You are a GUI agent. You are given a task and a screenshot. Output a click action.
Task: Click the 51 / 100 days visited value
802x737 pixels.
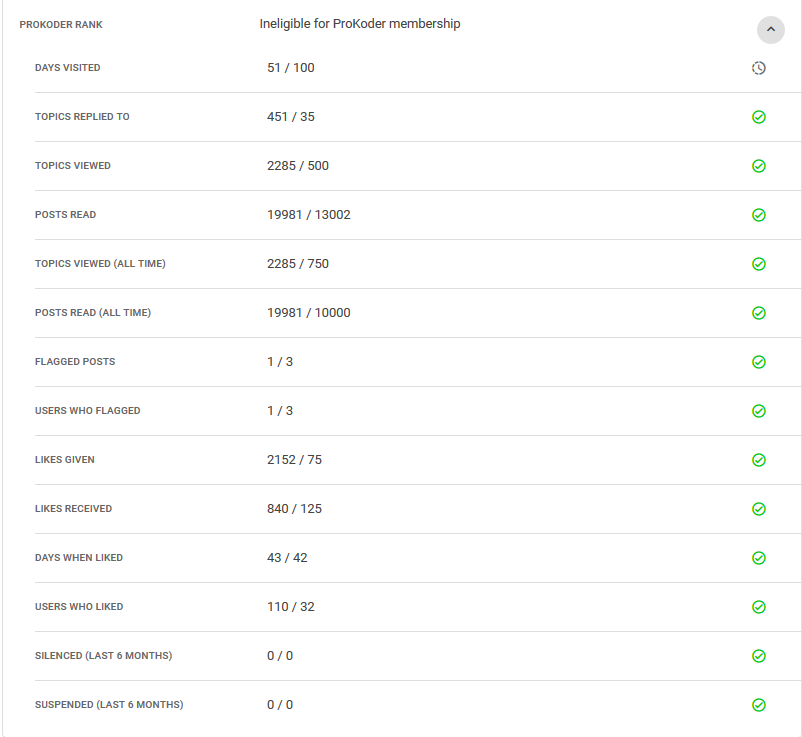click(291, 68)
